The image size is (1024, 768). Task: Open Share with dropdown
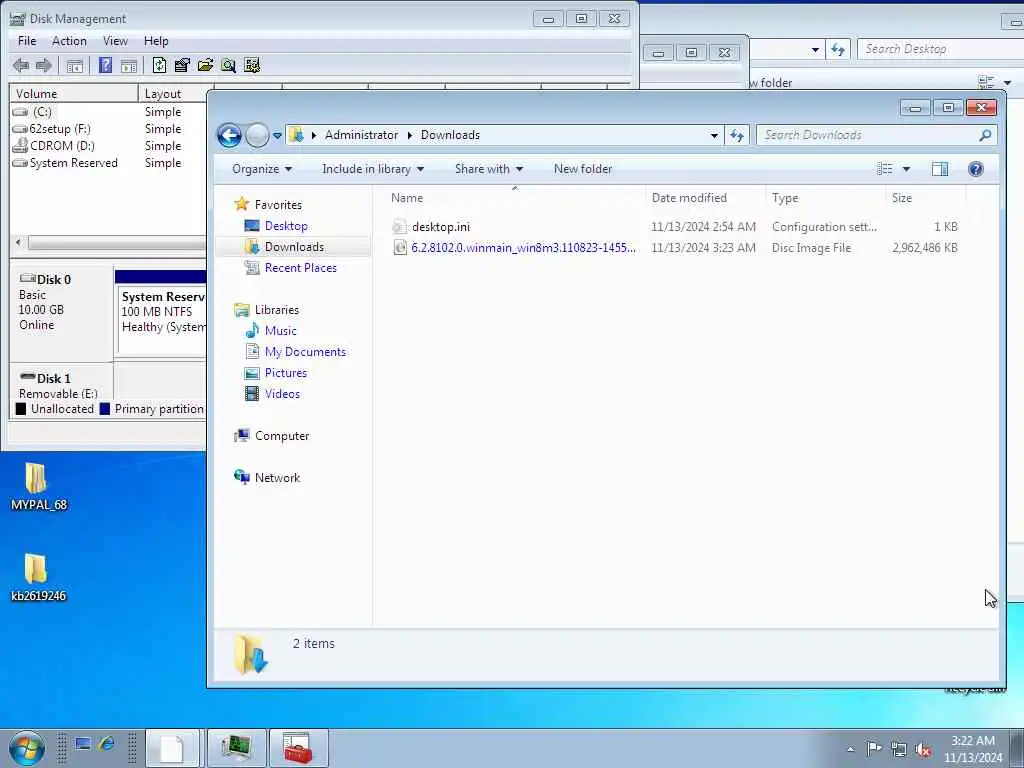pyautogui.click(x=488, y=169)
